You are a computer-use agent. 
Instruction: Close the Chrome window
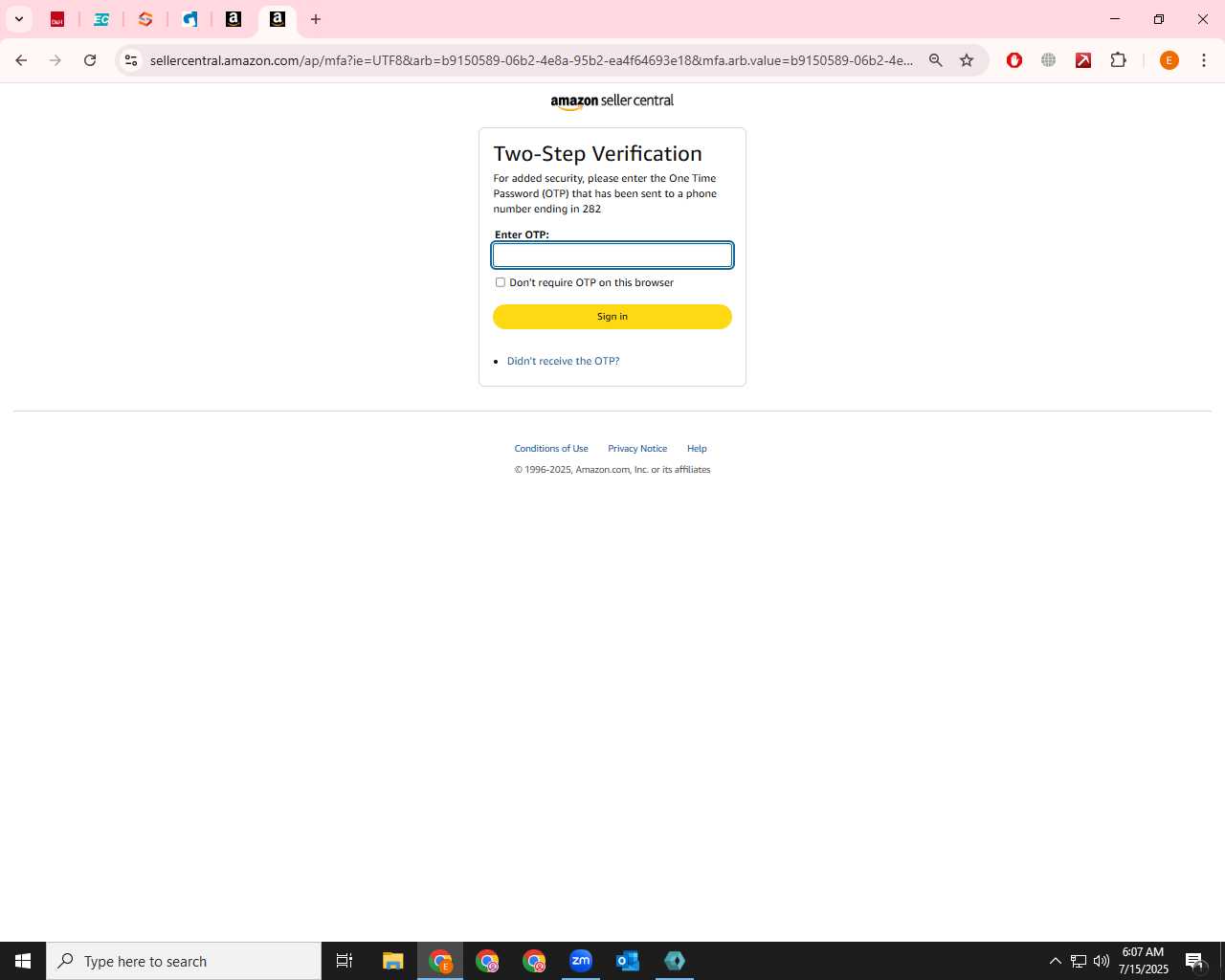[1203, 19]
